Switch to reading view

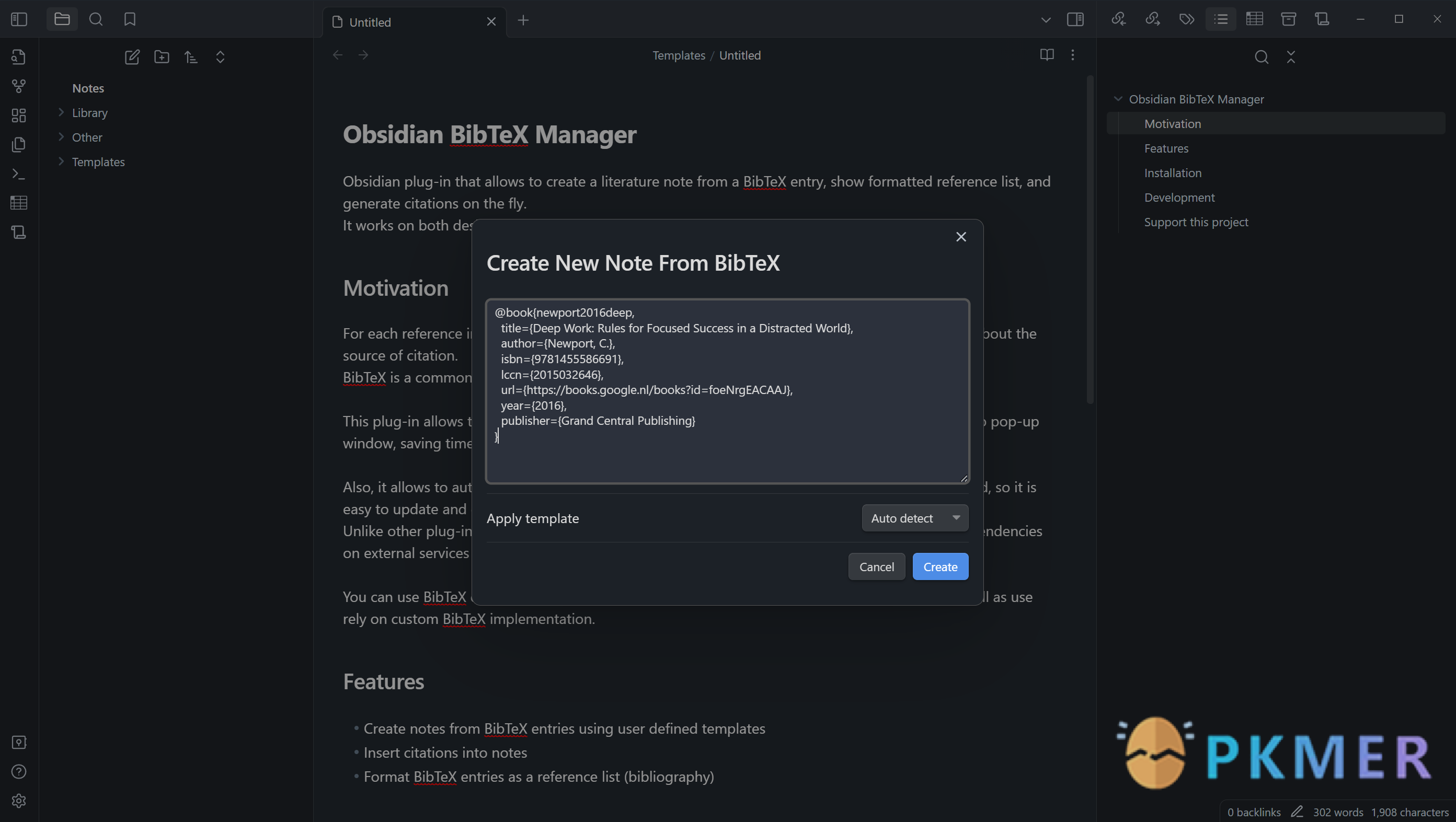point(1047,55)
